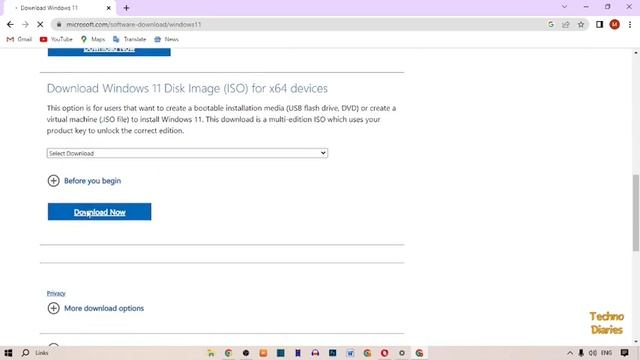The width and height of the screenshot is (640, 360).
Task: Open the Maps bookmark
Action: 93,39
